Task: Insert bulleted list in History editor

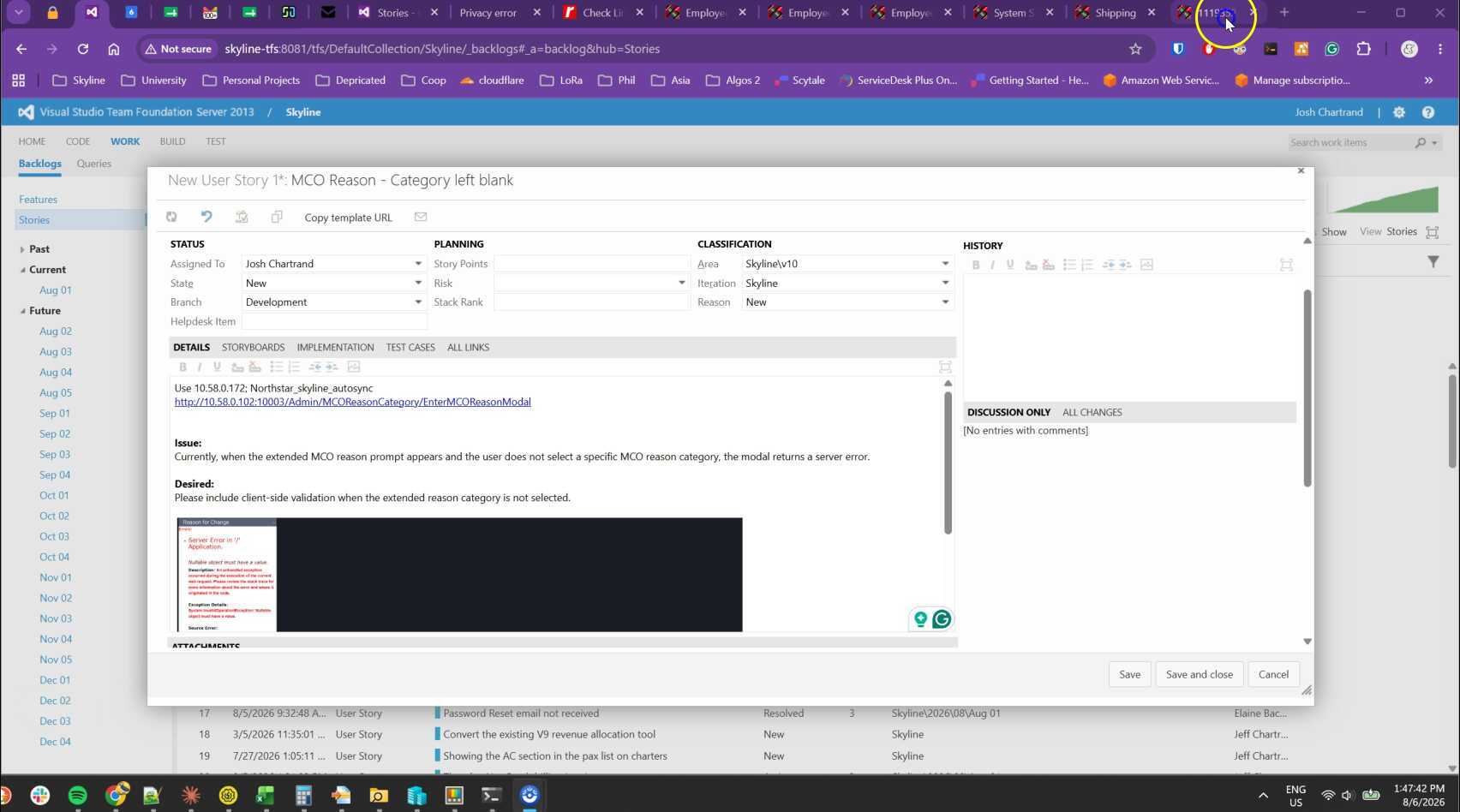Action: click(x=1069, y=265)
